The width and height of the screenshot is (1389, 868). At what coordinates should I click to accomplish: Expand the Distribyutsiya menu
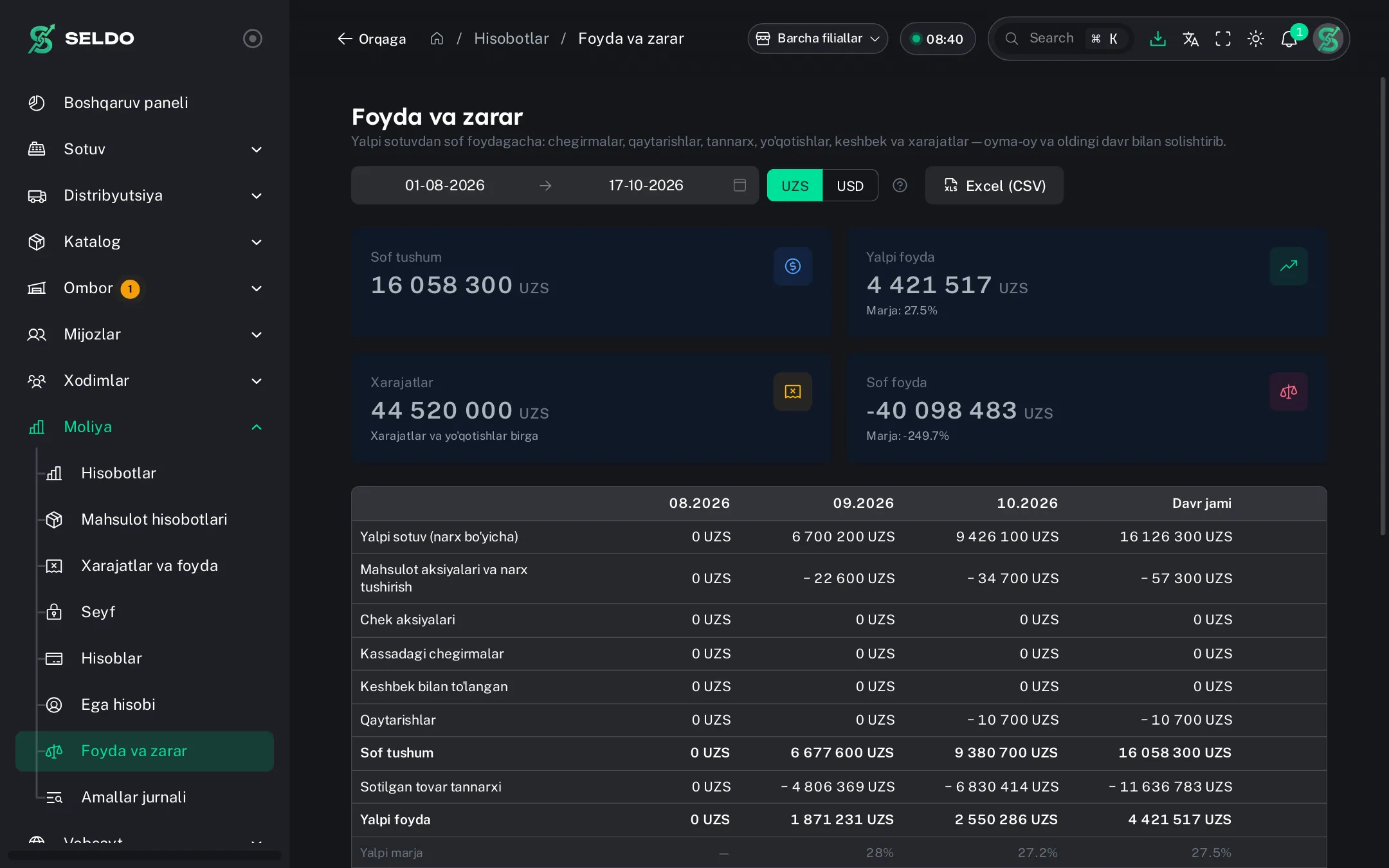145,195
